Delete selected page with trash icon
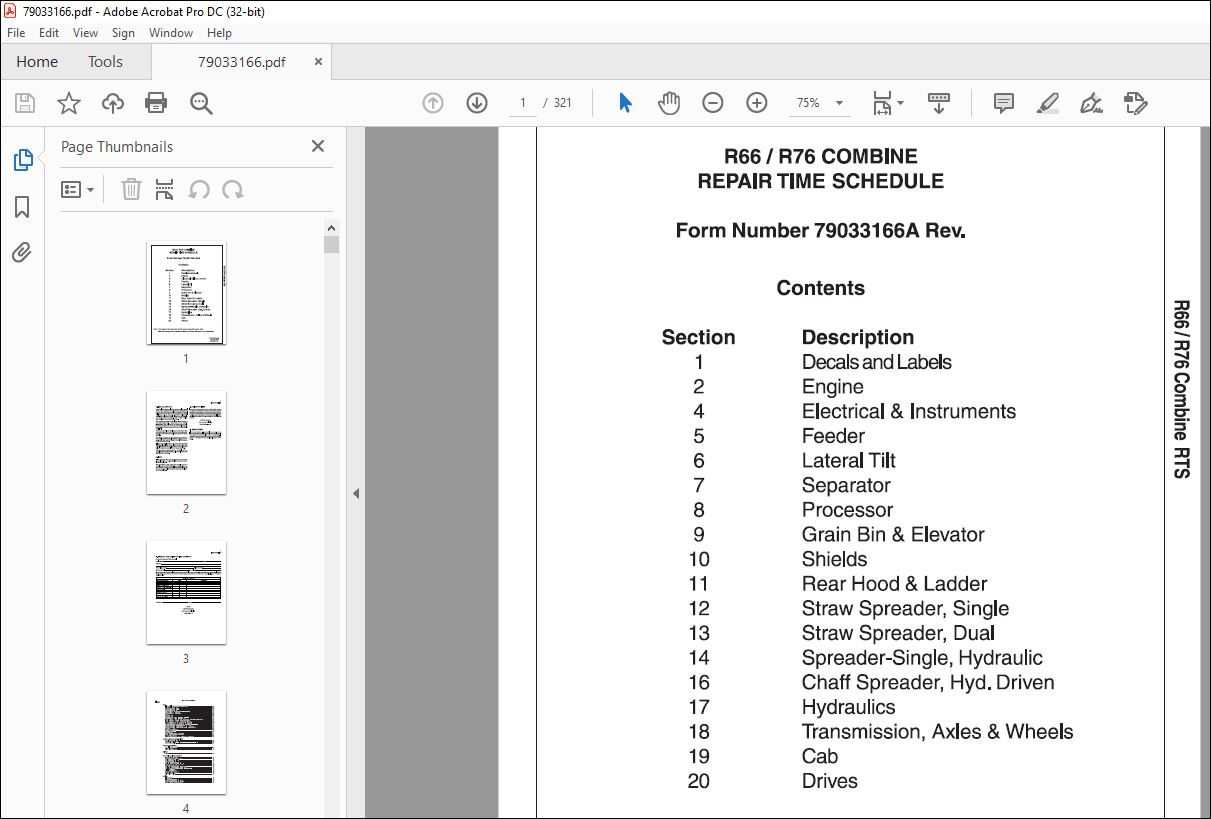Image resolution: width=1211 pixels, height=819 pixels. pyautogui.click(x=131, y=190)
